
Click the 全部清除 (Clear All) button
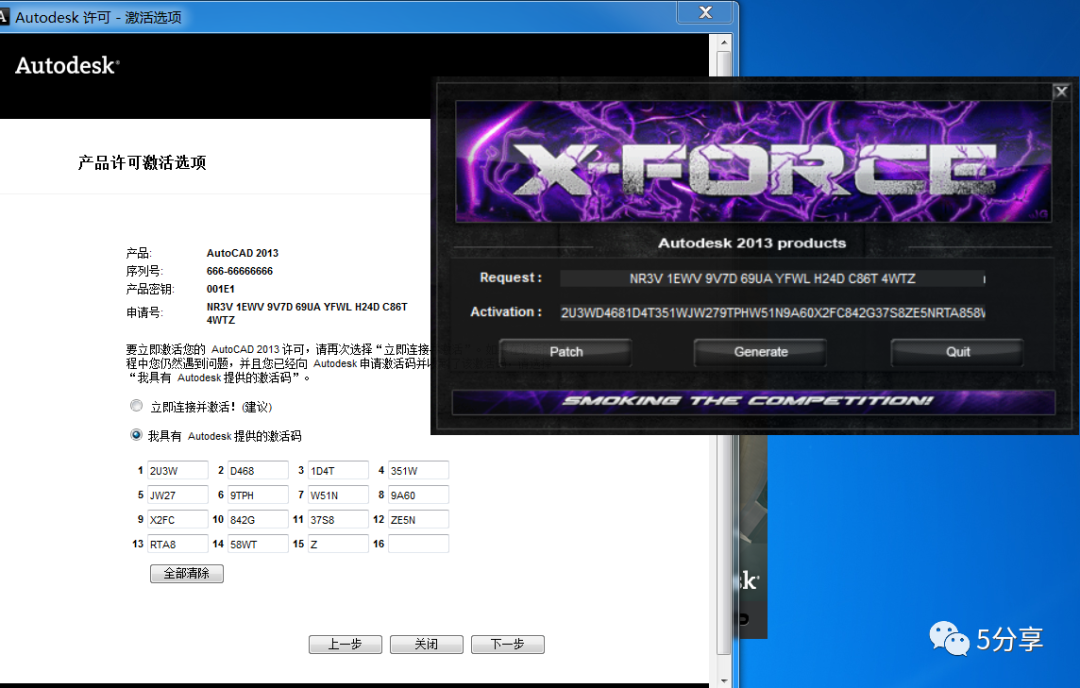(x=187, y=573)
